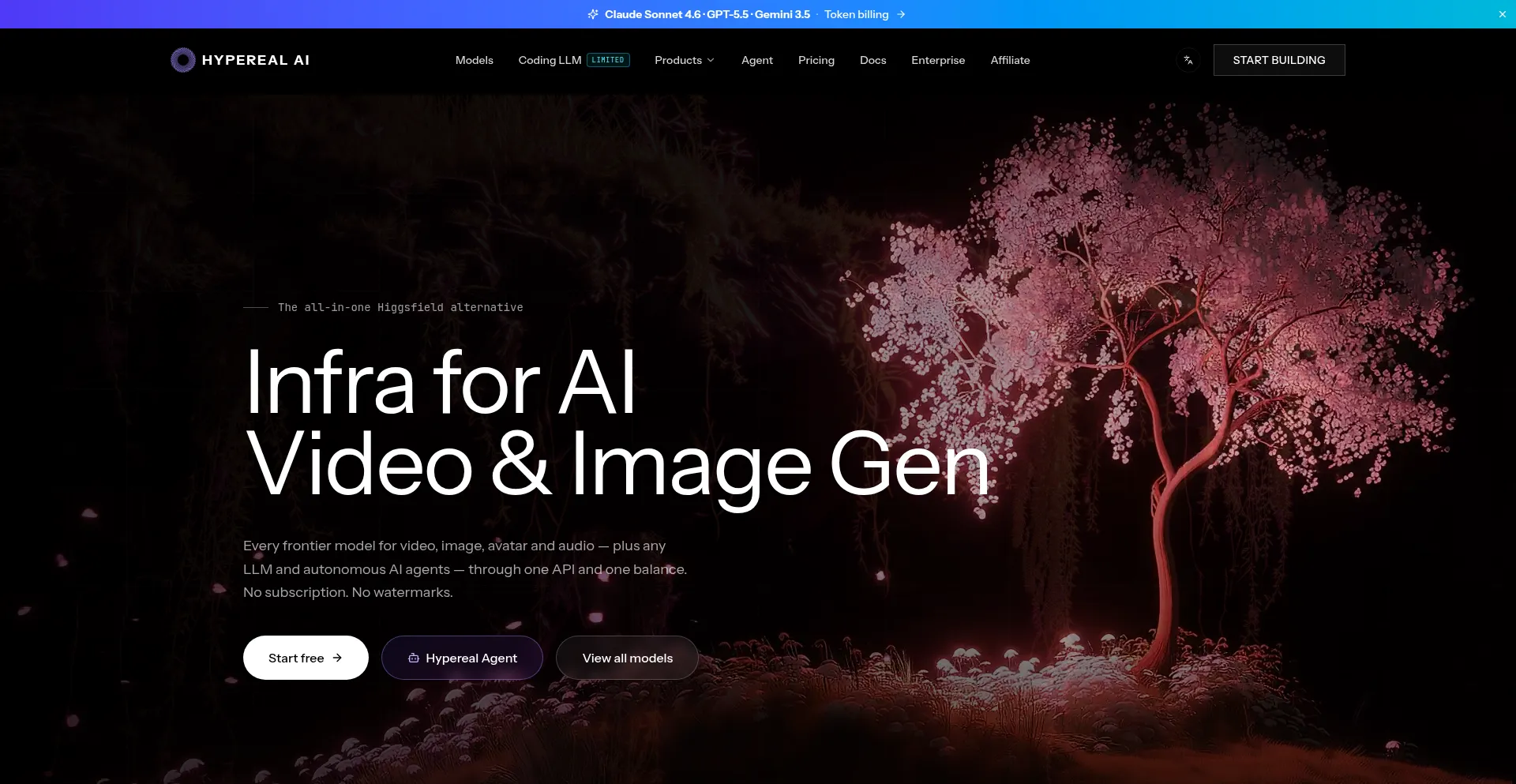This screenshot has width=1516, height=784.
Task: Click the Start free button
Action: pos(306,658)
